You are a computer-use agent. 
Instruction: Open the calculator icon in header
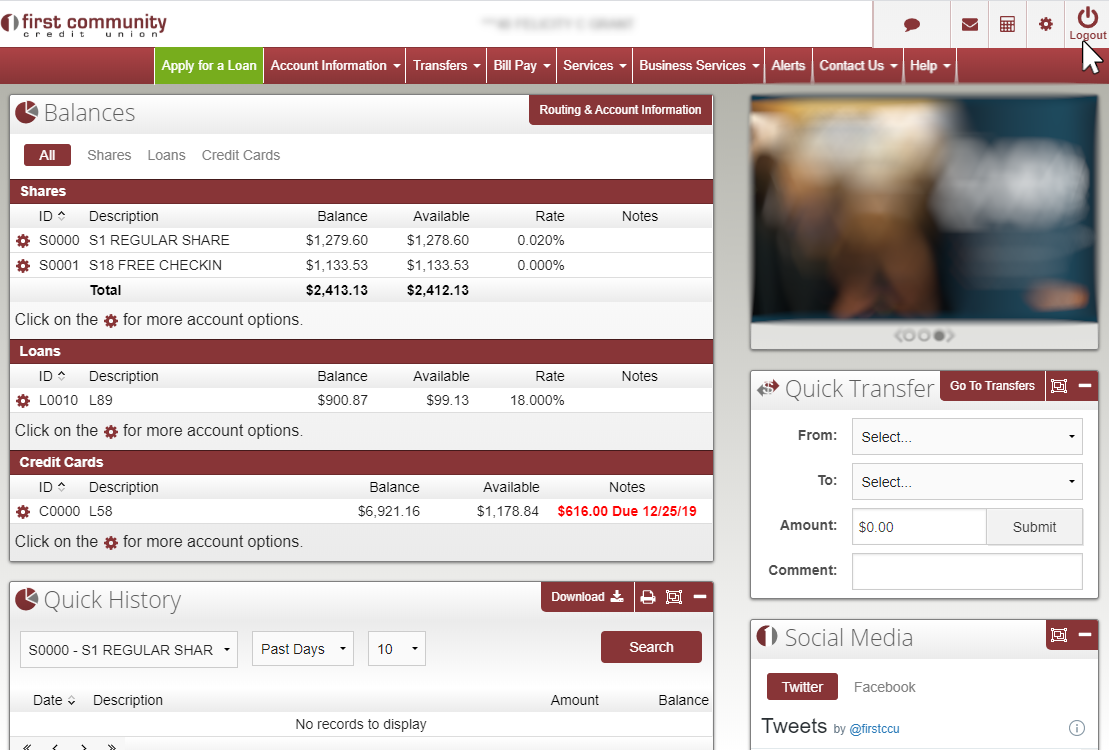tap(1007, 25)
